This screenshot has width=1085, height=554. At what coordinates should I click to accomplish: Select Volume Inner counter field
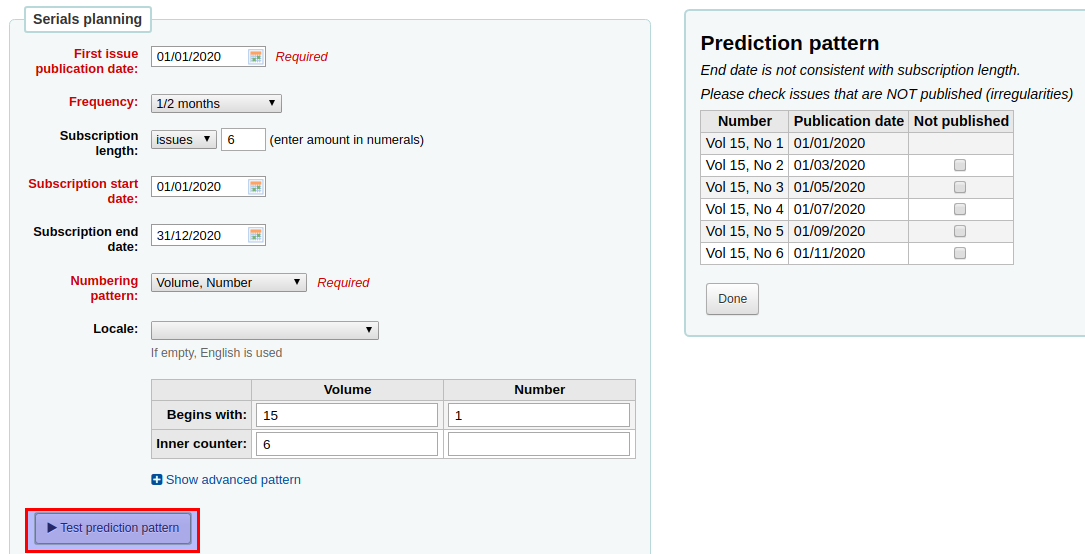[347, 444]
